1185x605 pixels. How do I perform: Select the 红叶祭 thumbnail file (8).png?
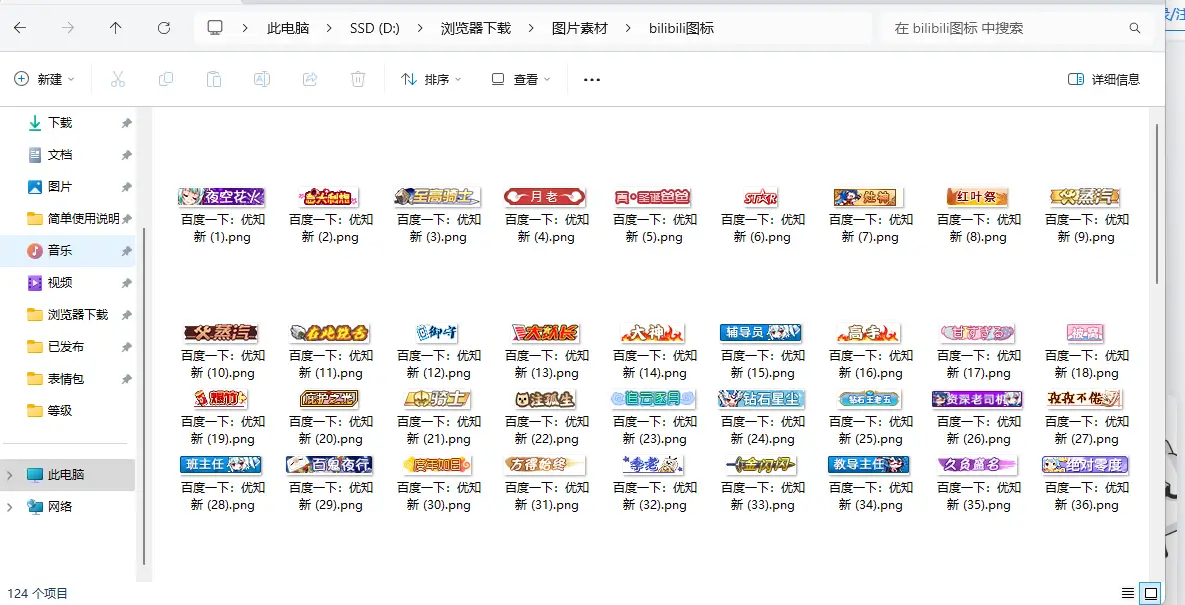[978, 197]
